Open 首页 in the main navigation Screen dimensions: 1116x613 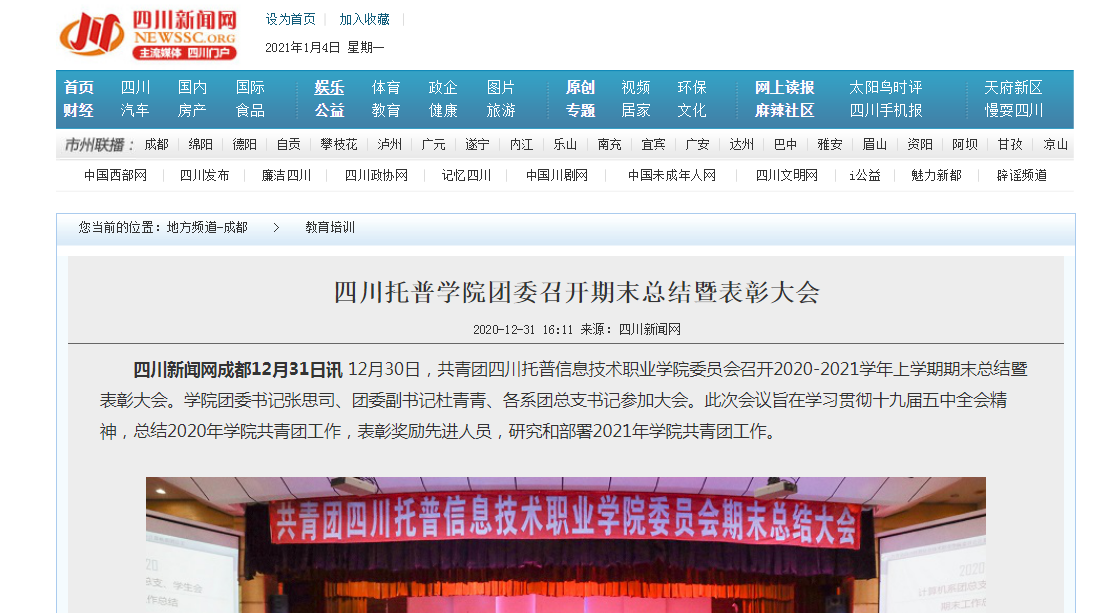[79, 87]
